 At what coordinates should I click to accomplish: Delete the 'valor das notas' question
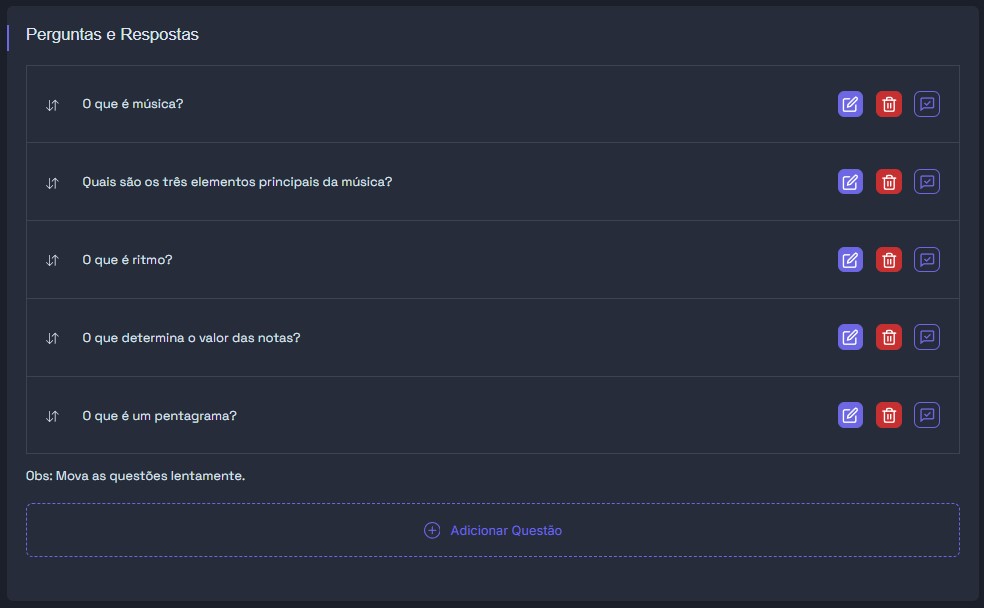[x=888, y=338]
